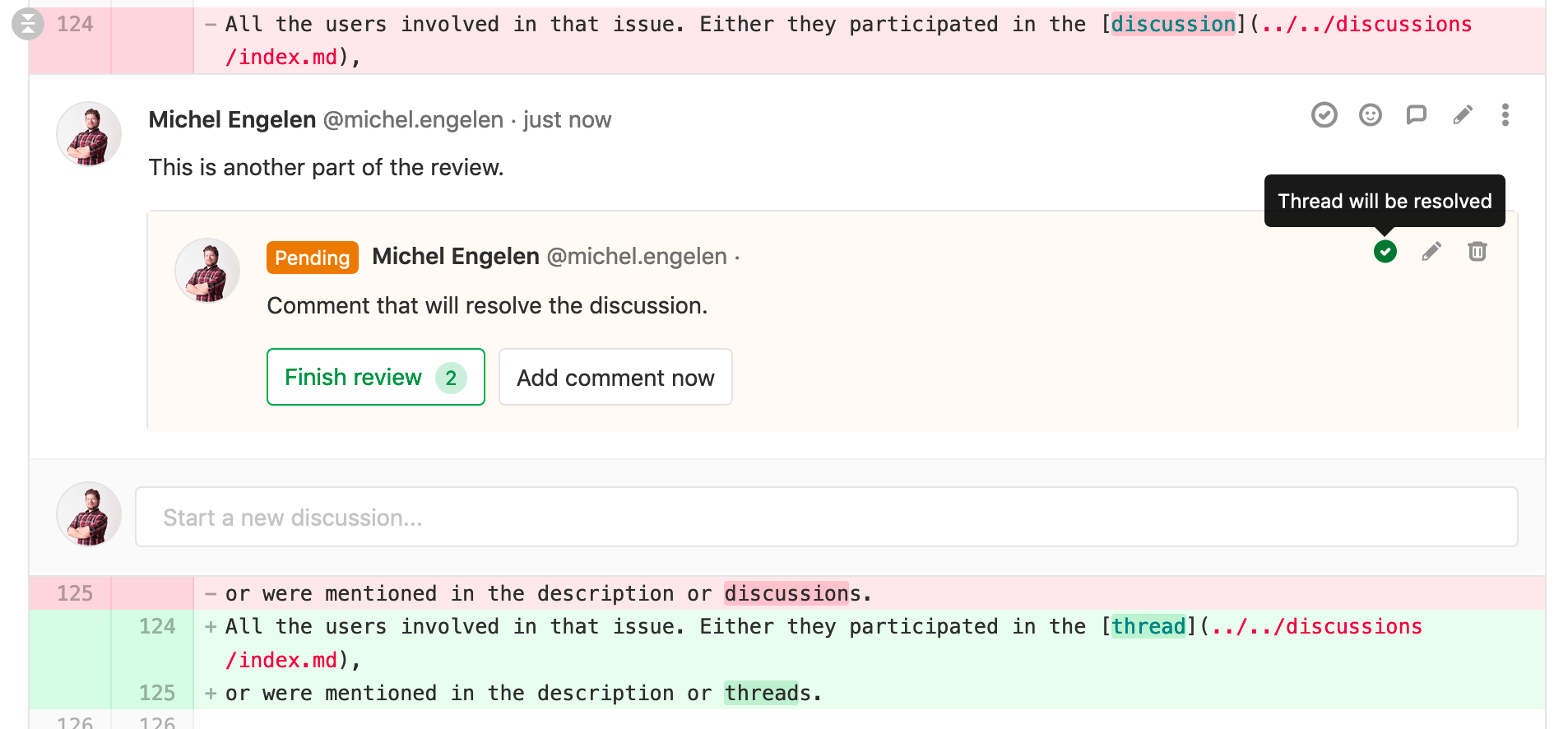The width and height of the screenshot is (1568, 729).
Task: Open Michel Engelen's profile from top comment name
Action: [232, 120]
